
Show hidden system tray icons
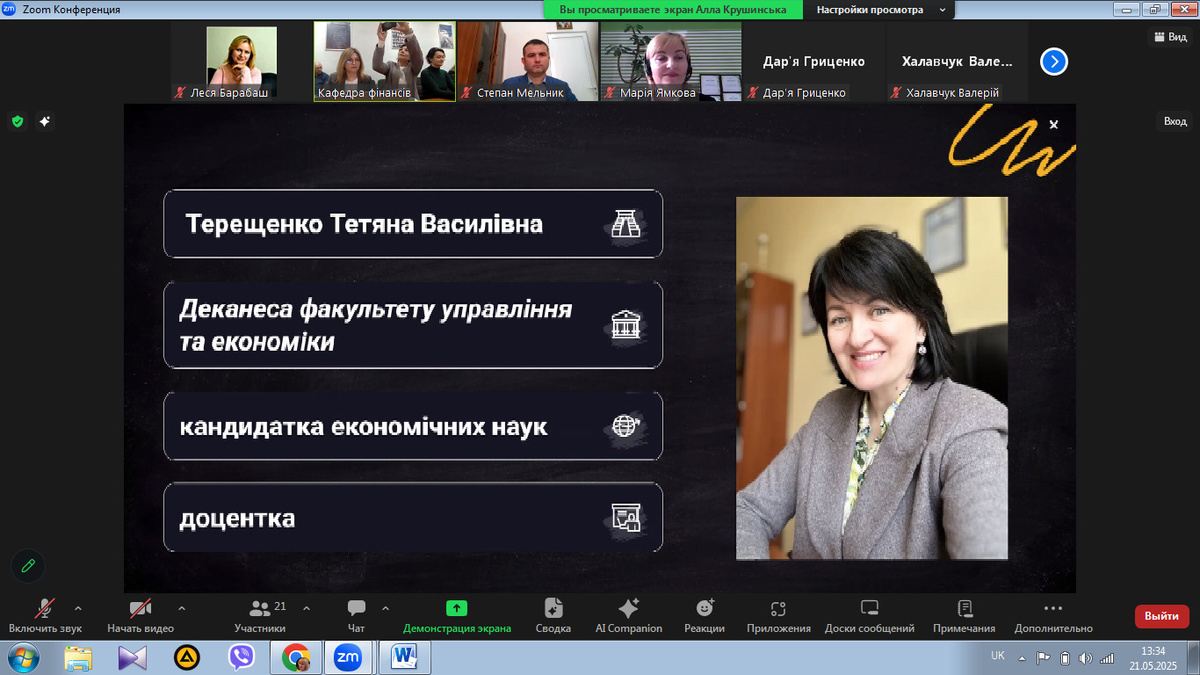(1022, 658)
